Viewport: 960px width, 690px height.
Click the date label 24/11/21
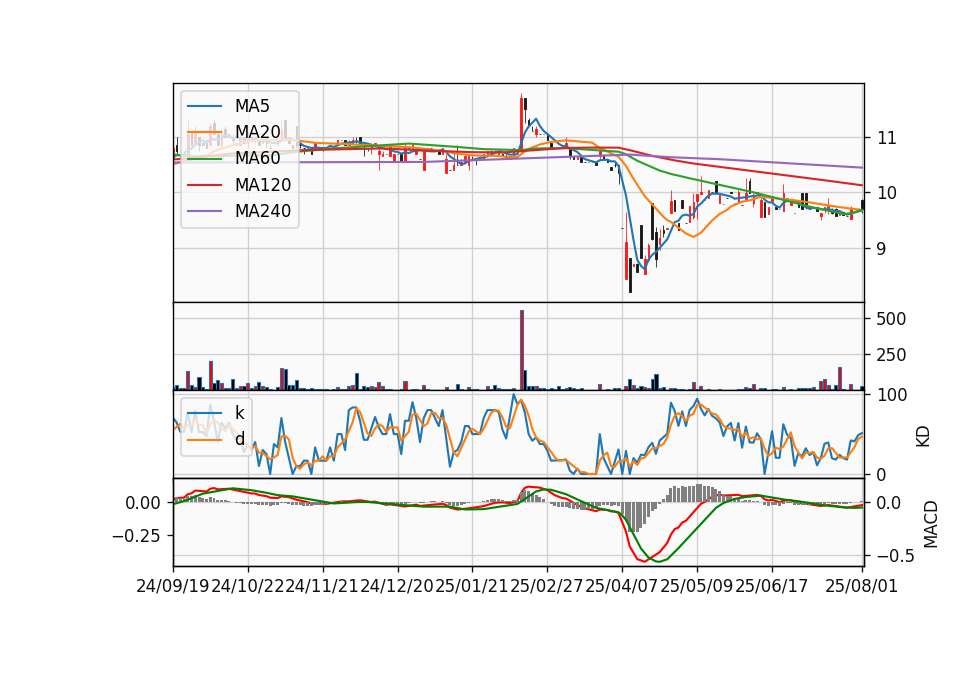[323, 586]
